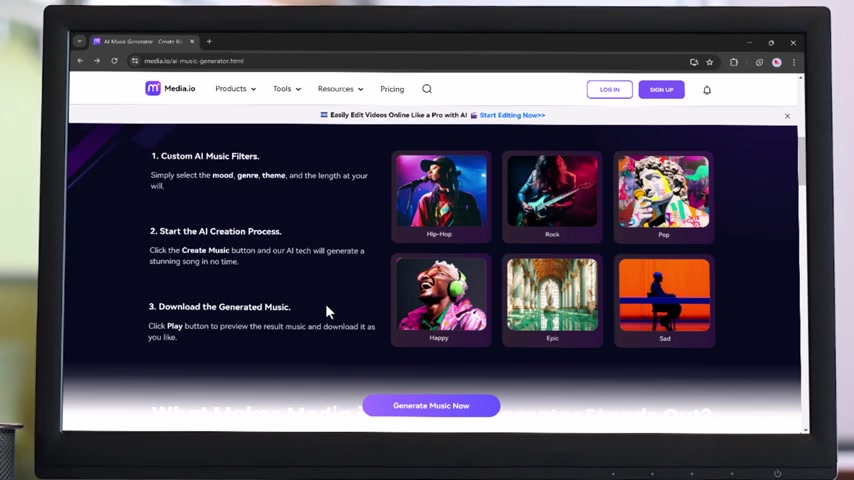This screenshot has width=854, height=480.
Task: View site information icon in address bar
Action: click(x=135, y=61)
